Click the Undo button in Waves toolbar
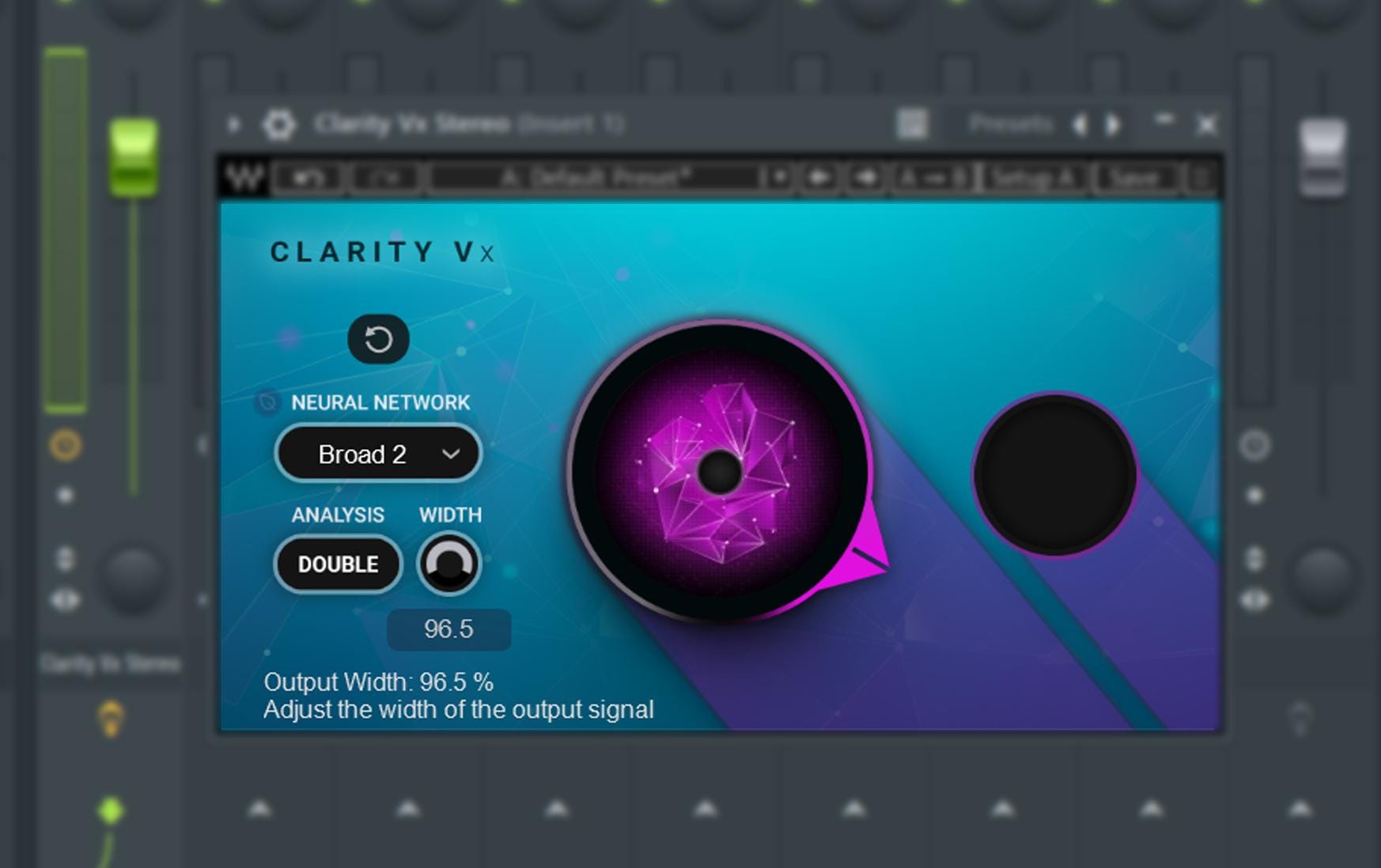Image resolution: width=1381 pixels, height=868 pixels. 308,178
